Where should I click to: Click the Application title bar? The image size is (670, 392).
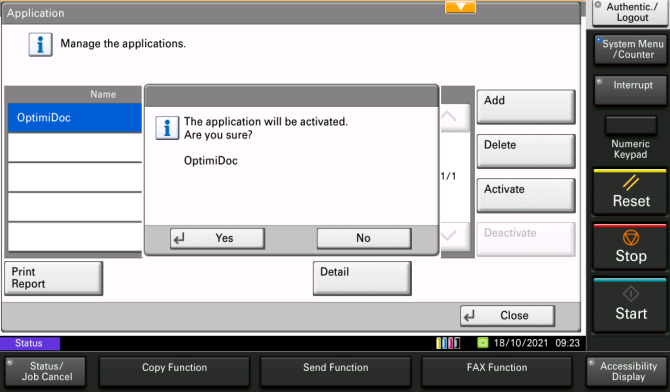click(x=291, y=13)
